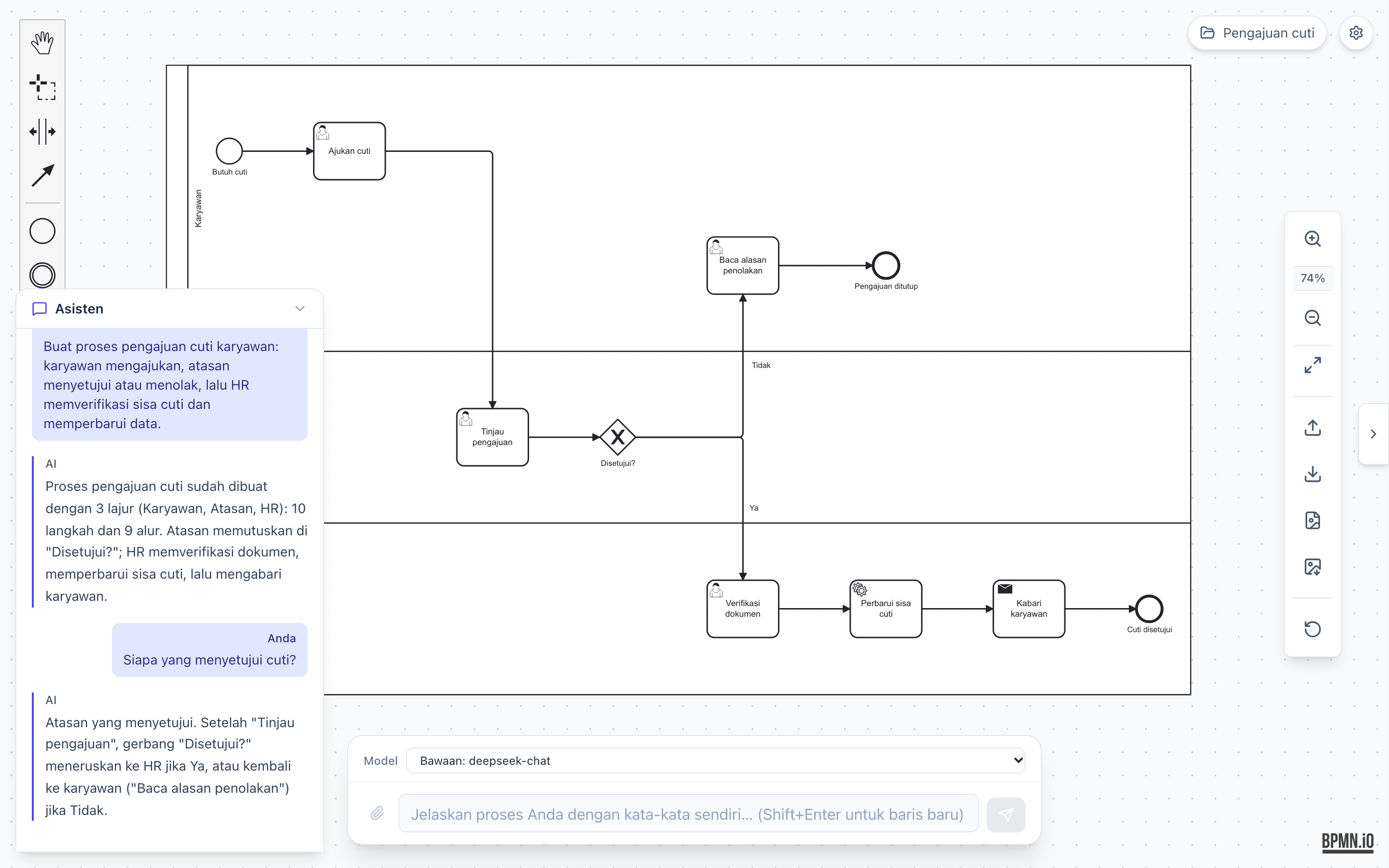Viewport: 1389px width, 868px height.
Task: Select the Perbarui sisa cuti service task
Action: pyautogui.click(x=885, y=609)
